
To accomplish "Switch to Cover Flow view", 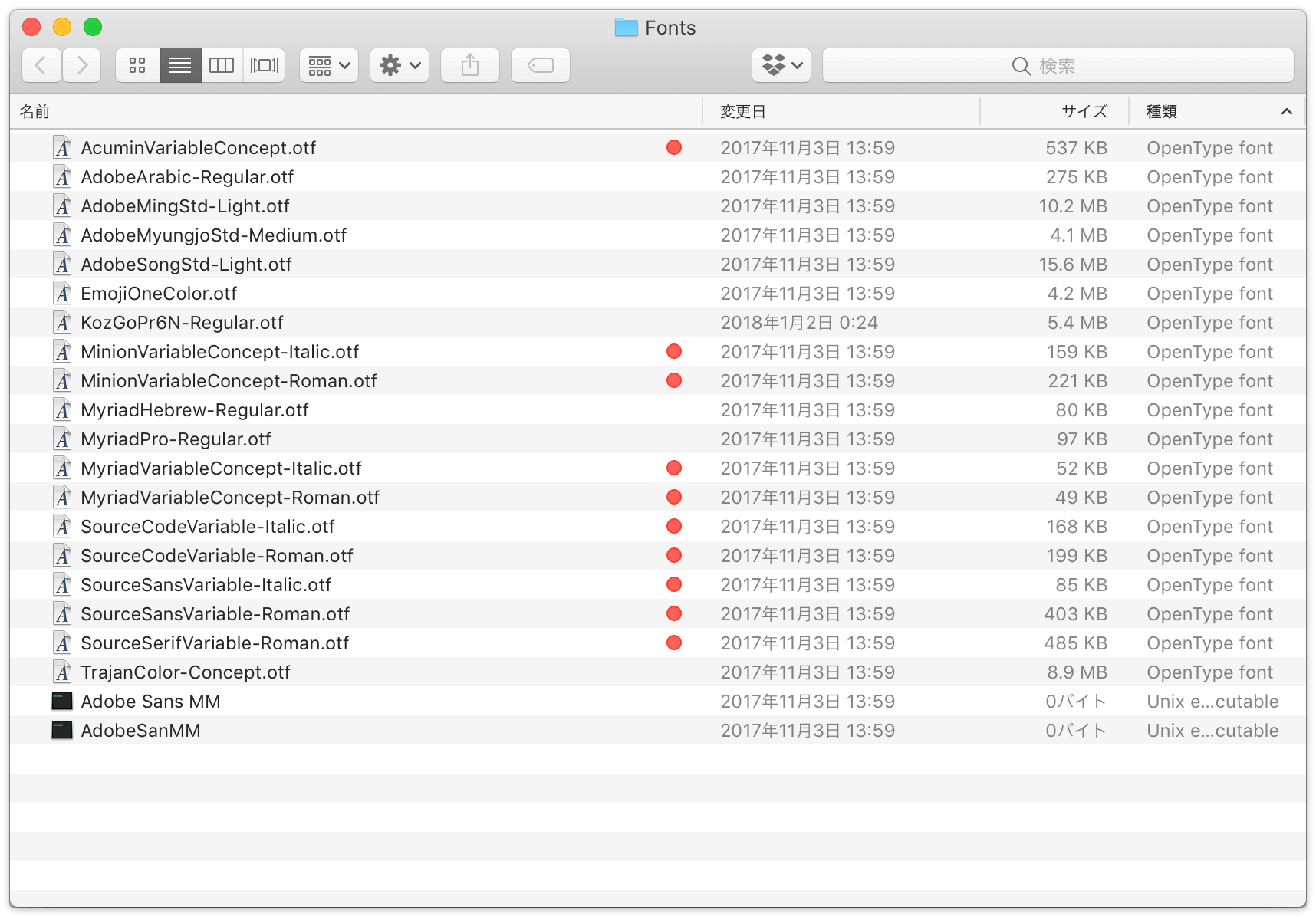I will coord(264,65).
